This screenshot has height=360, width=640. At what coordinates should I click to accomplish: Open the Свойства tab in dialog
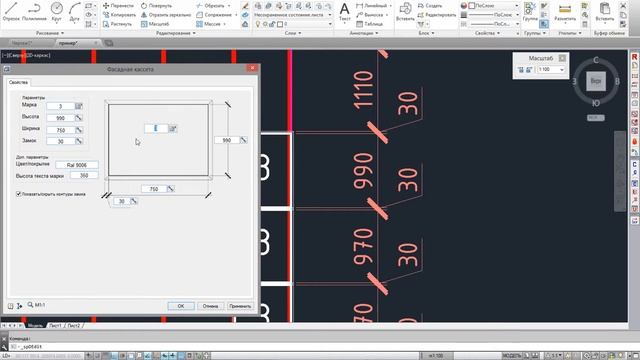pyautogui.click(x=18, y=82)
